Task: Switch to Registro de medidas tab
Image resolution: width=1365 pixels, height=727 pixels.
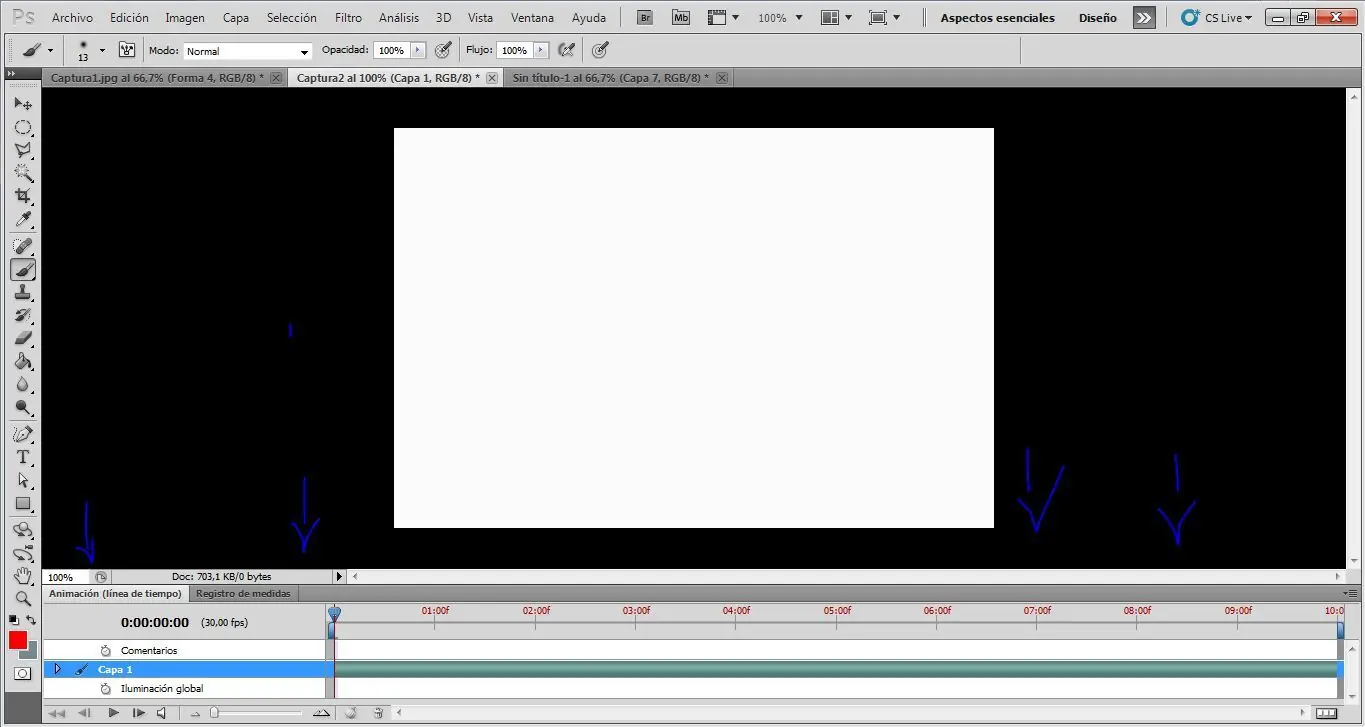Action: click(x=243, y=594)
